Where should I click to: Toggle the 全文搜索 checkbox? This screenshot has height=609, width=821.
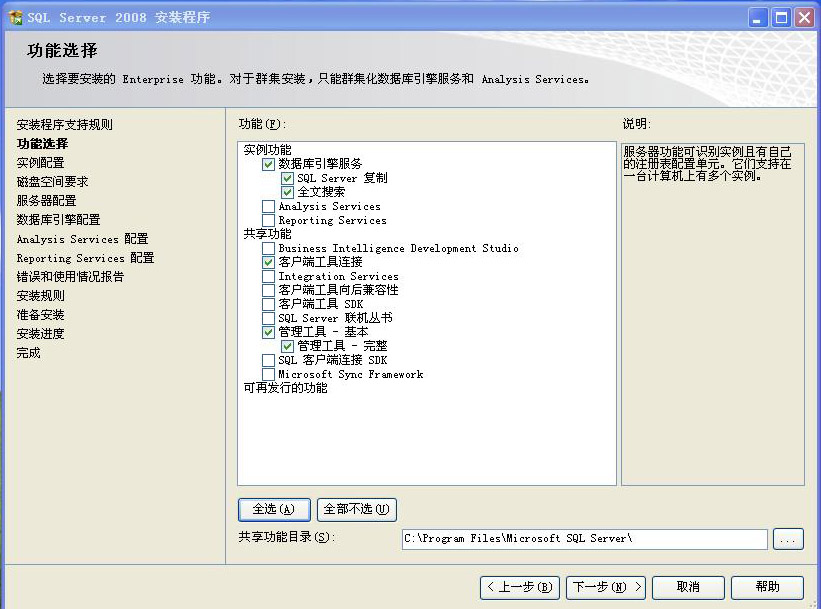click(x=287, y=192)
